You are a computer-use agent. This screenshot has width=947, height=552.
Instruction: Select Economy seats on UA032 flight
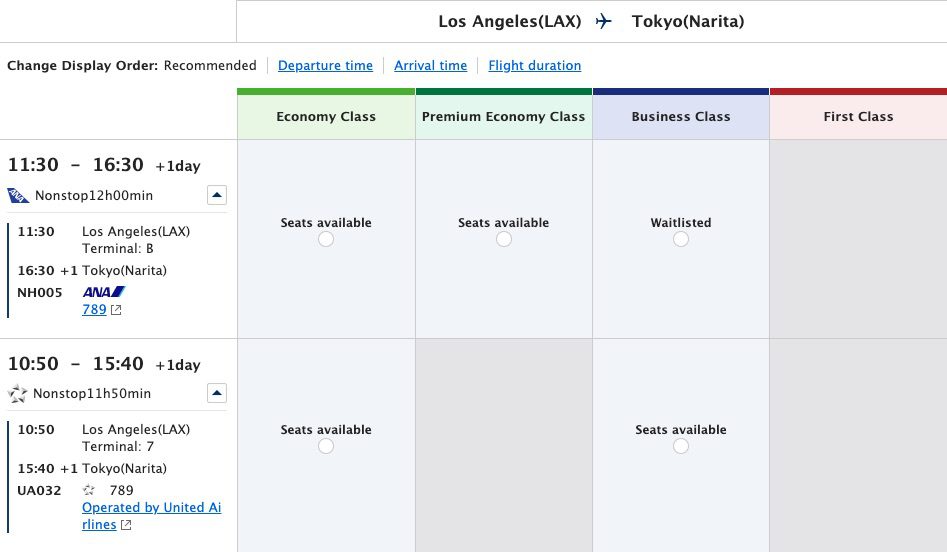pos(326,446)
